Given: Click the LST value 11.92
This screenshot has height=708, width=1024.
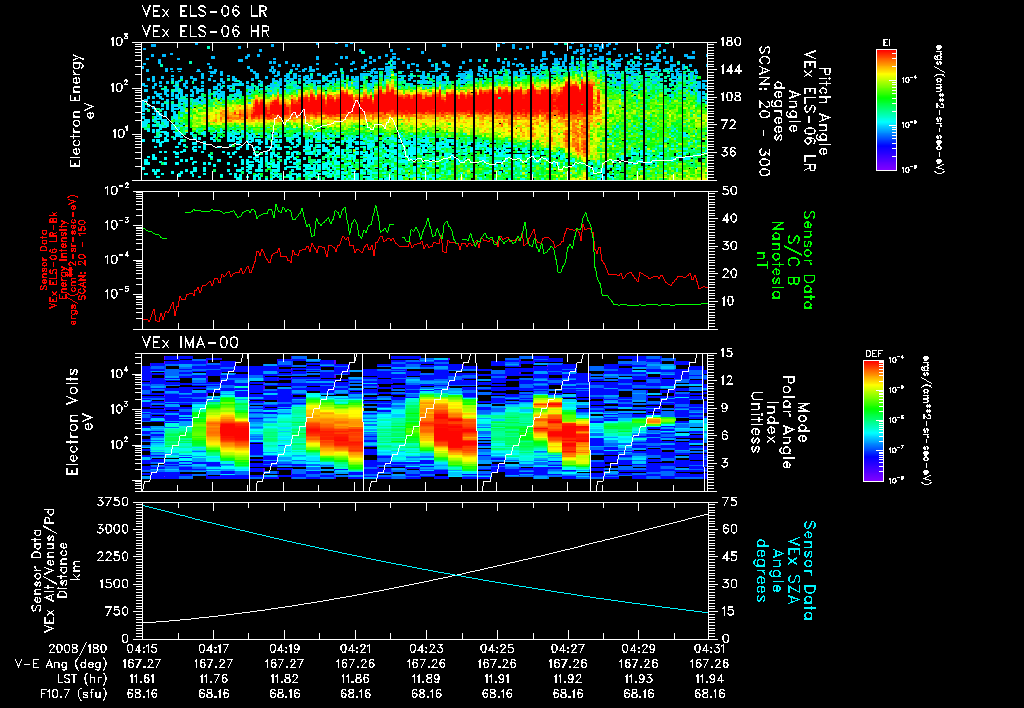Looking at the screenshot, I should [x=568, y=679].
